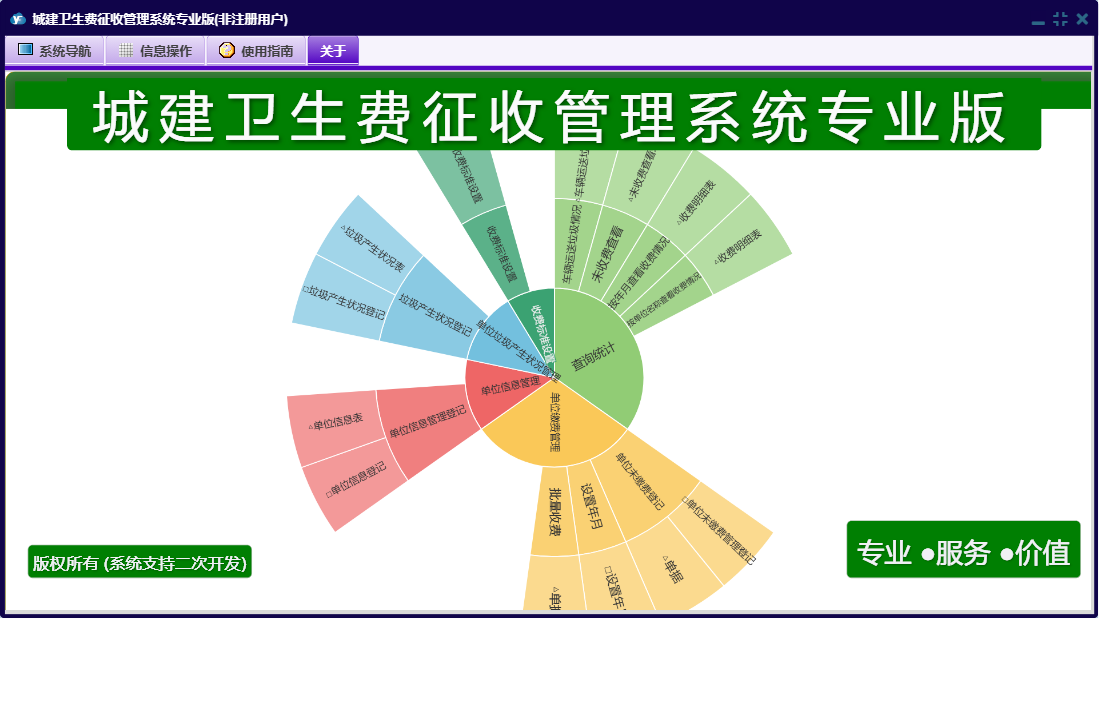The image size is (1099, 723).
Task: Select the 关于 tab
Action: coord(333,50)
